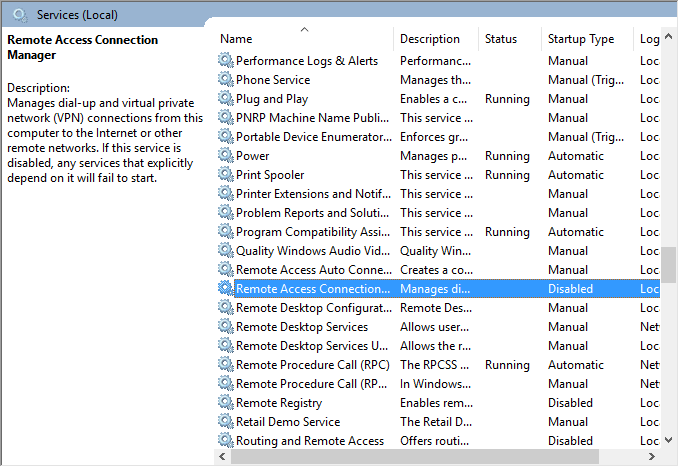Select Problem Reports and Soluti... service
Viewport: 679px width, 467px height.
click(x=312, y=213)
